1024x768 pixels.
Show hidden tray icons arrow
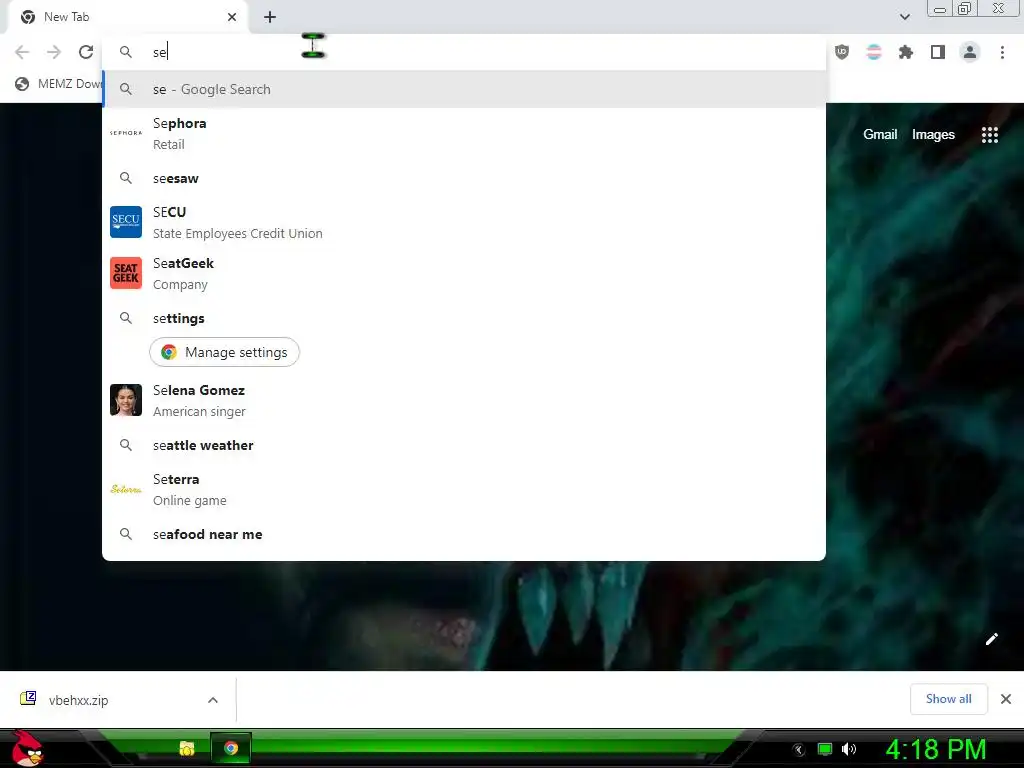pyautogui.click(x=799, y=750)
